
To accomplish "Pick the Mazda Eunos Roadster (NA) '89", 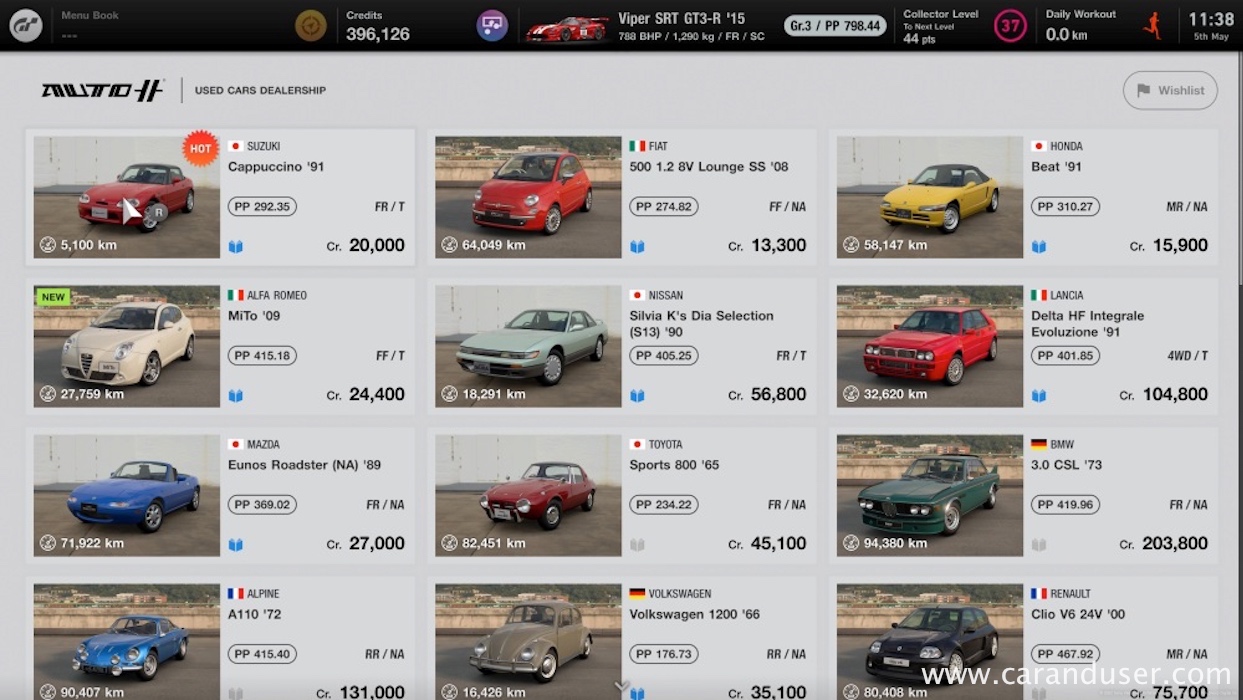I will click(x=220, y=495).
